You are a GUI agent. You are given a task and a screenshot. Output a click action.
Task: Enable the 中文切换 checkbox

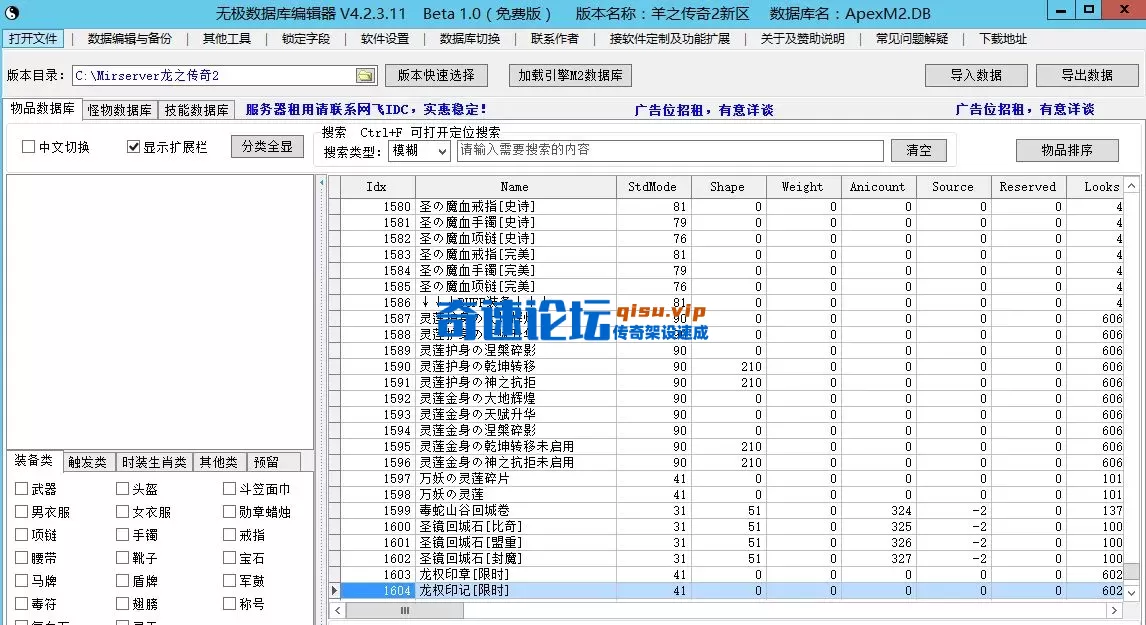tap(29, 147)
